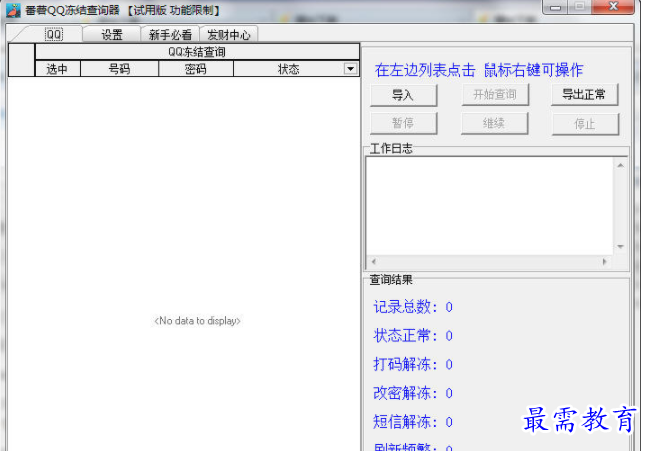Click the QQ冻结查询 band header
Viewport: 645px width, 451px height.
click(x=197, y=52)
